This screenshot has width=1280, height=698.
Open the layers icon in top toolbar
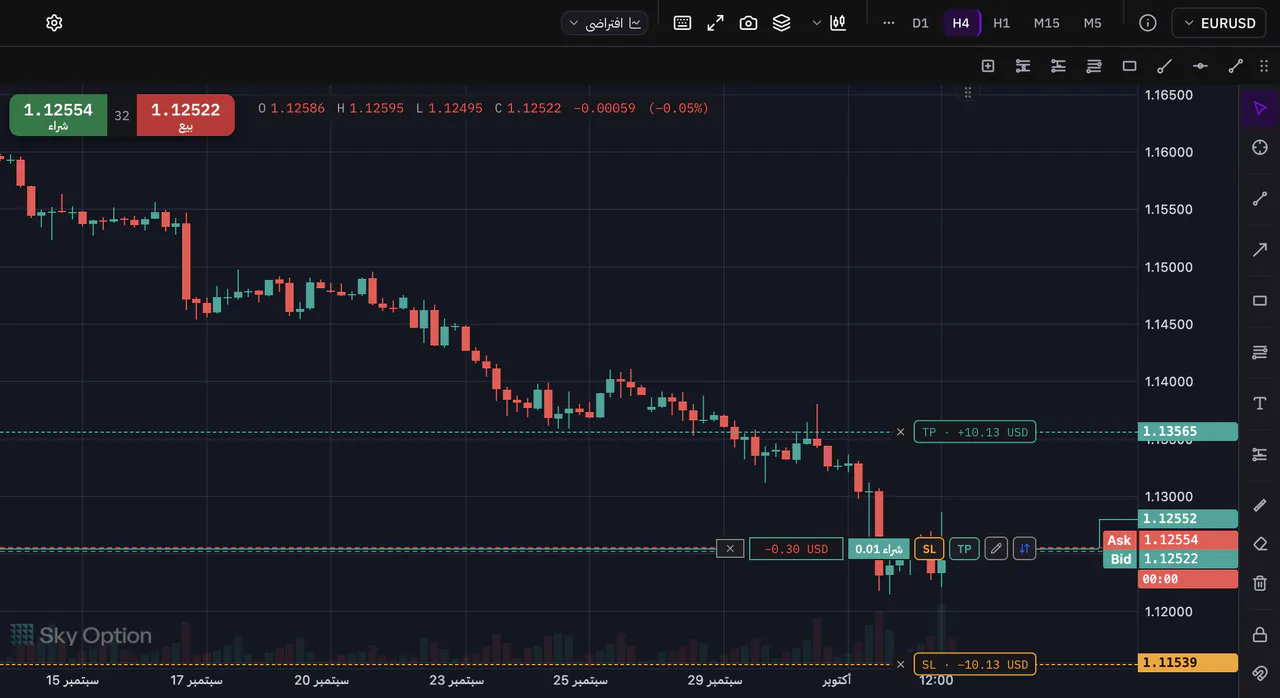coord(781,23)
